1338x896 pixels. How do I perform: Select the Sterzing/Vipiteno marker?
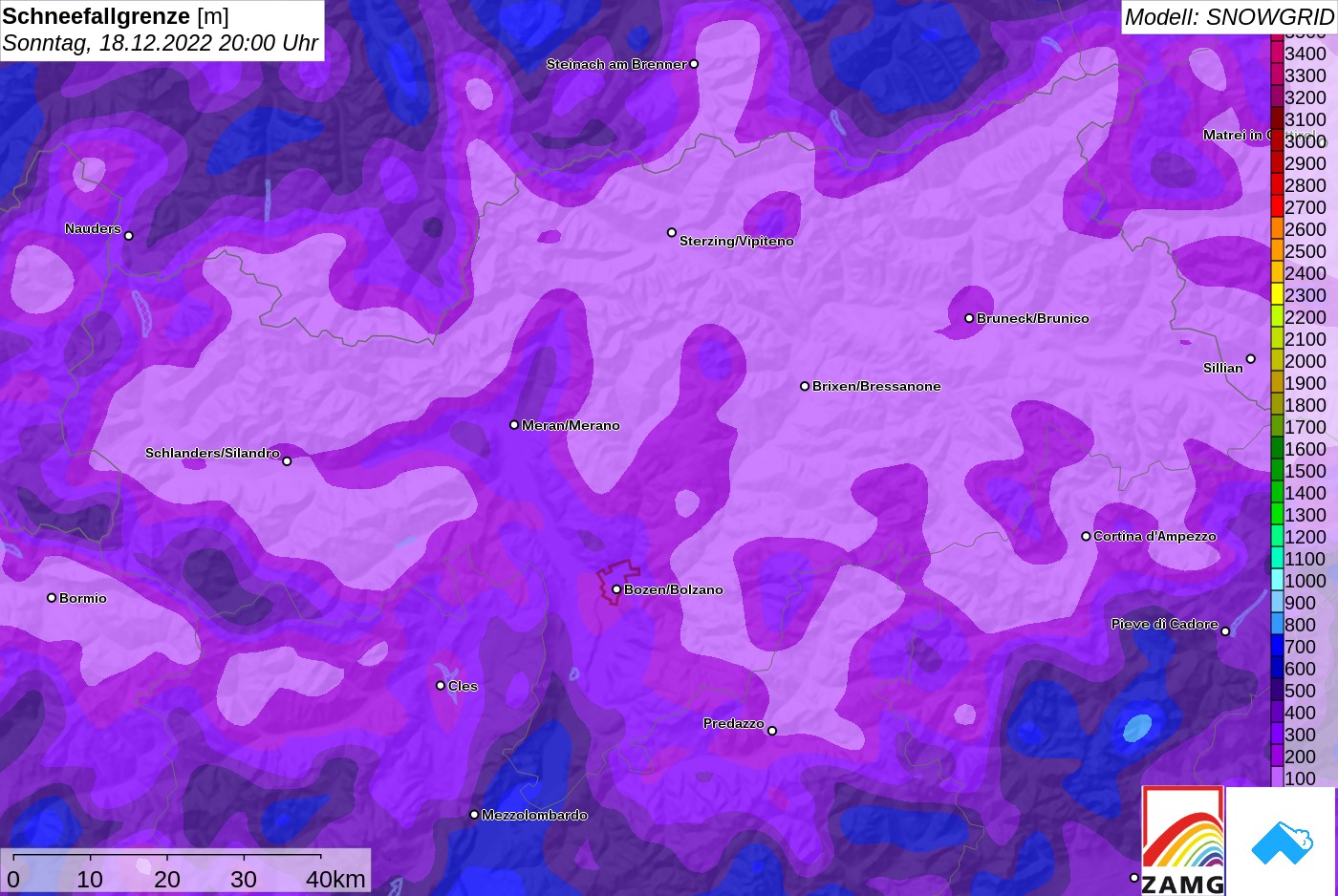click(672, 232)
